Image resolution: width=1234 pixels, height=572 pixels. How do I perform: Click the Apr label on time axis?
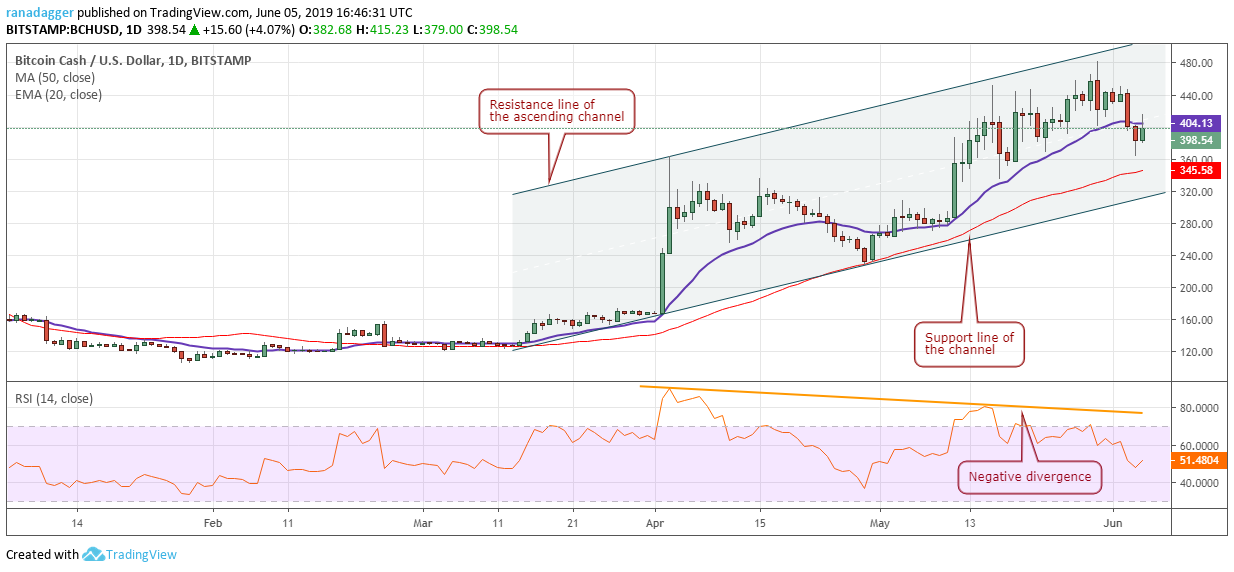[655, 522]
